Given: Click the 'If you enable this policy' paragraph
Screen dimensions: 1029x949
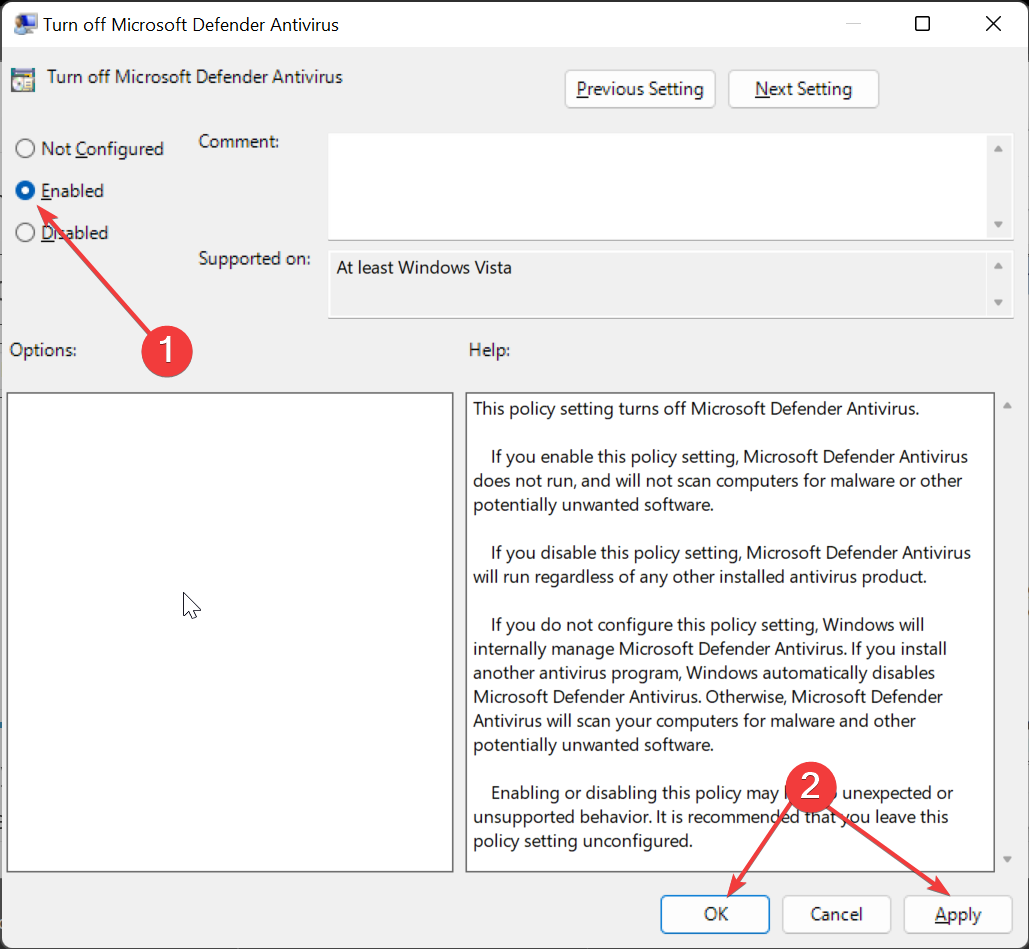Looking at the screenshot, I should [x=721, y=480].
